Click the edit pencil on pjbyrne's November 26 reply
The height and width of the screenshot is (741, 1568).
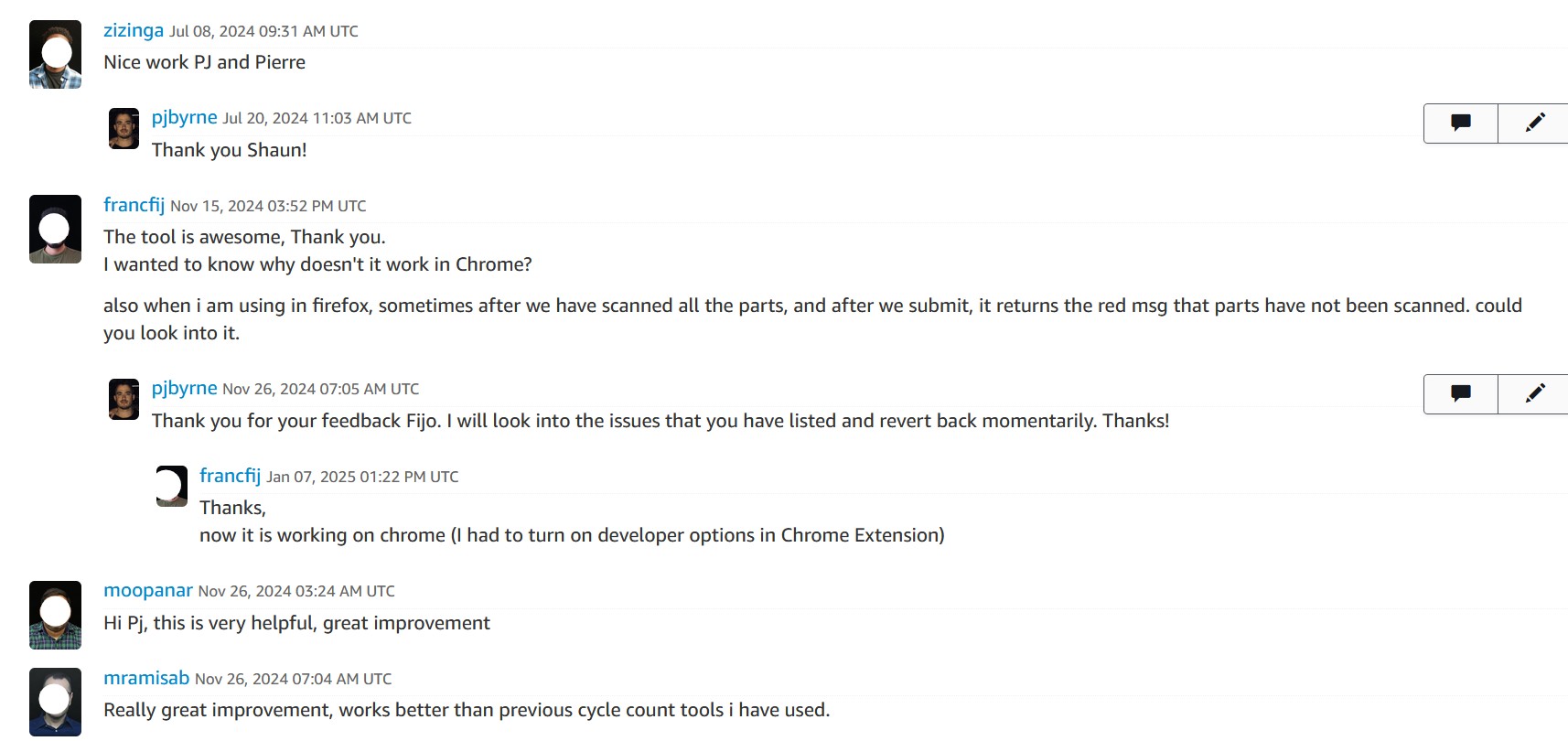coord(1536,393)
